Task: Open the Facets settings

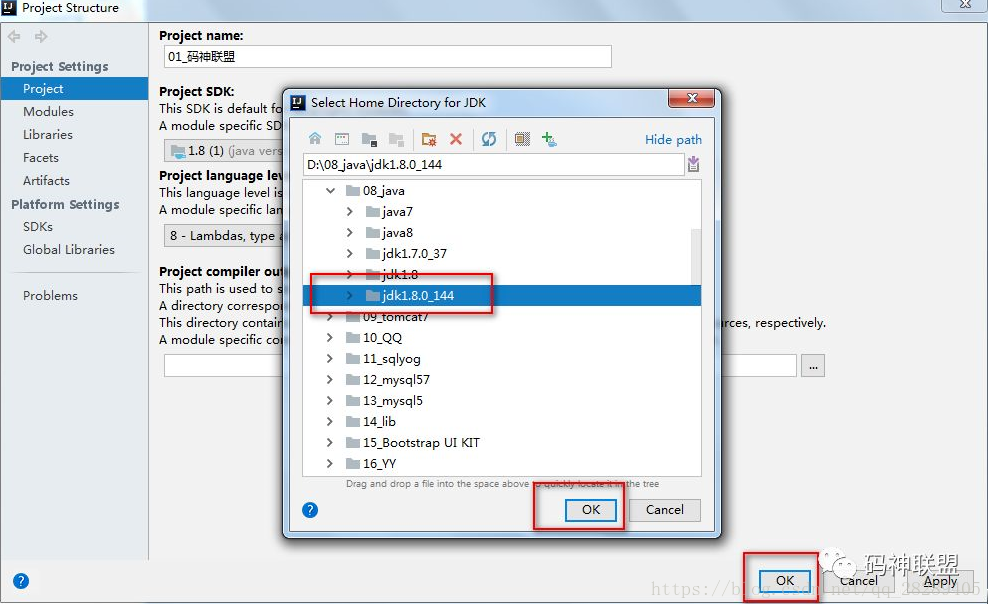Action: coord(41,157)
